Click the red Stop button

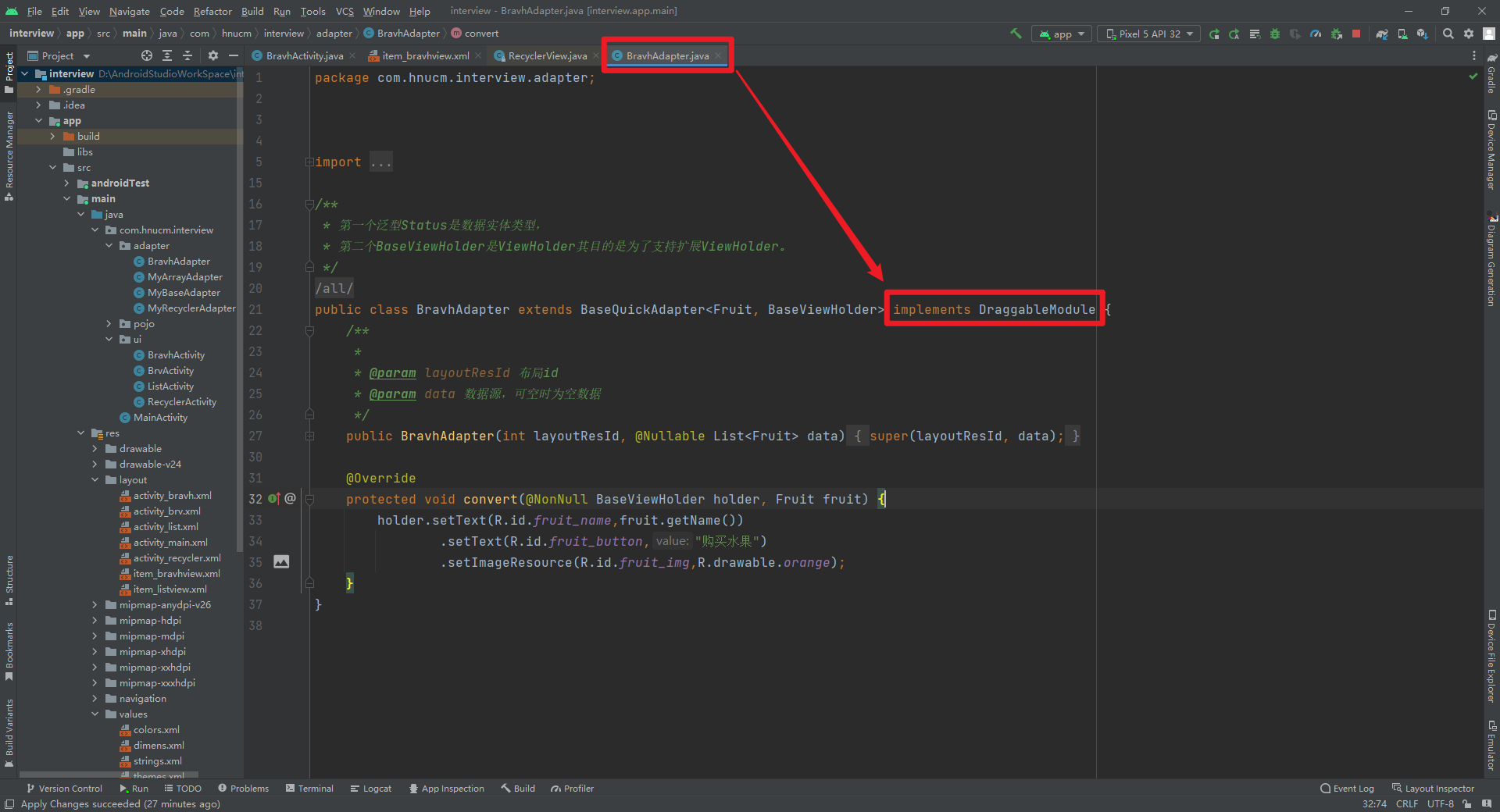click(1356, 34)
